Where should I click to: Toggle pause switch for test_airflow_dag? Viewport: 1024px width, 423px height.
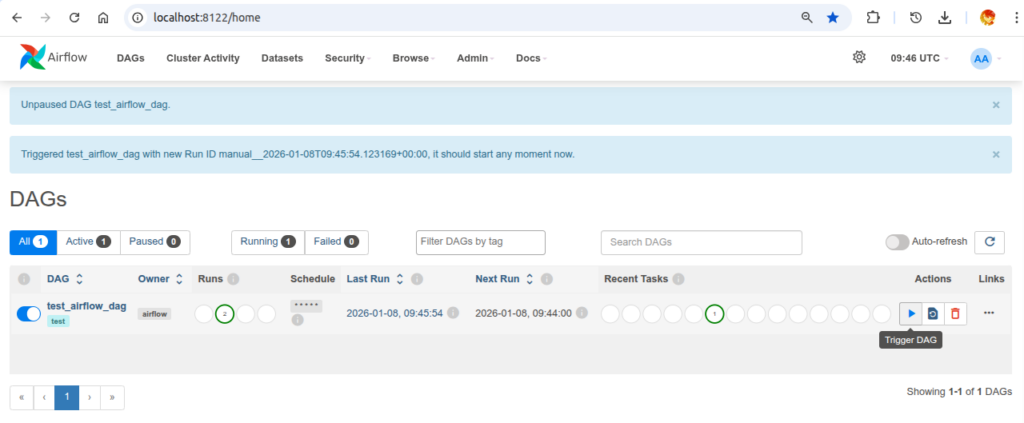pyautogui.click(x=29, y=314)
